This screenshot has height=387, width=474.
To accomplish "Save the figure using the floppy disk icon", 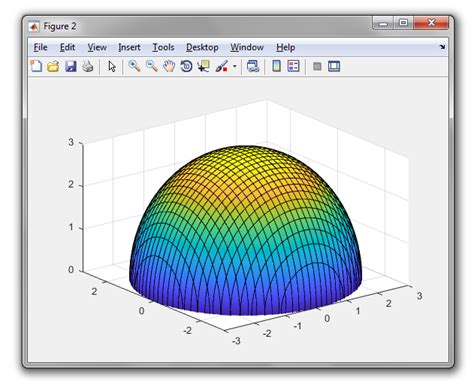I will click(71, 66).
